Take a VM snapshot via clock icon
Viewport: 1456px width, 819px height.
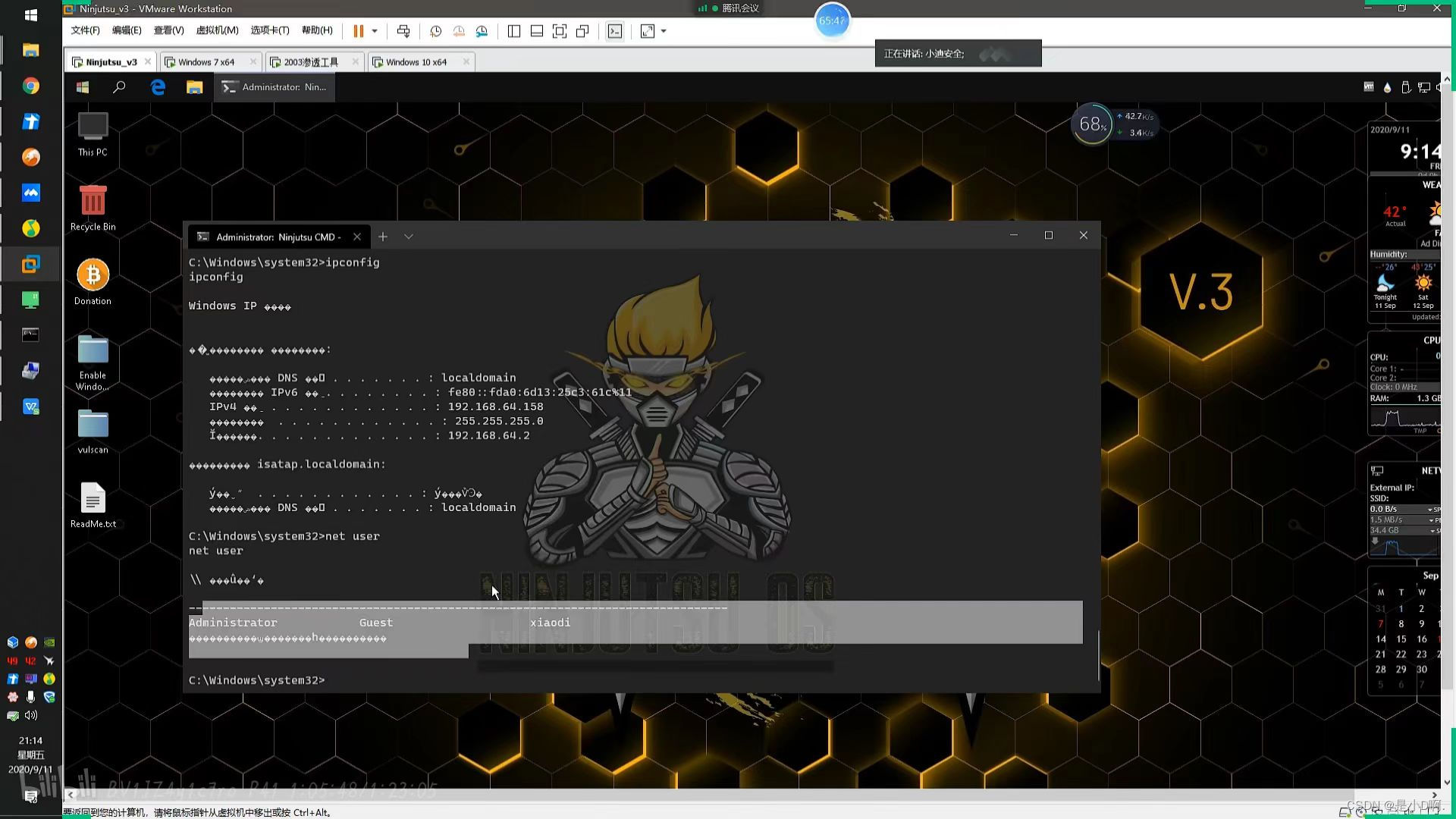click(436, 31)
